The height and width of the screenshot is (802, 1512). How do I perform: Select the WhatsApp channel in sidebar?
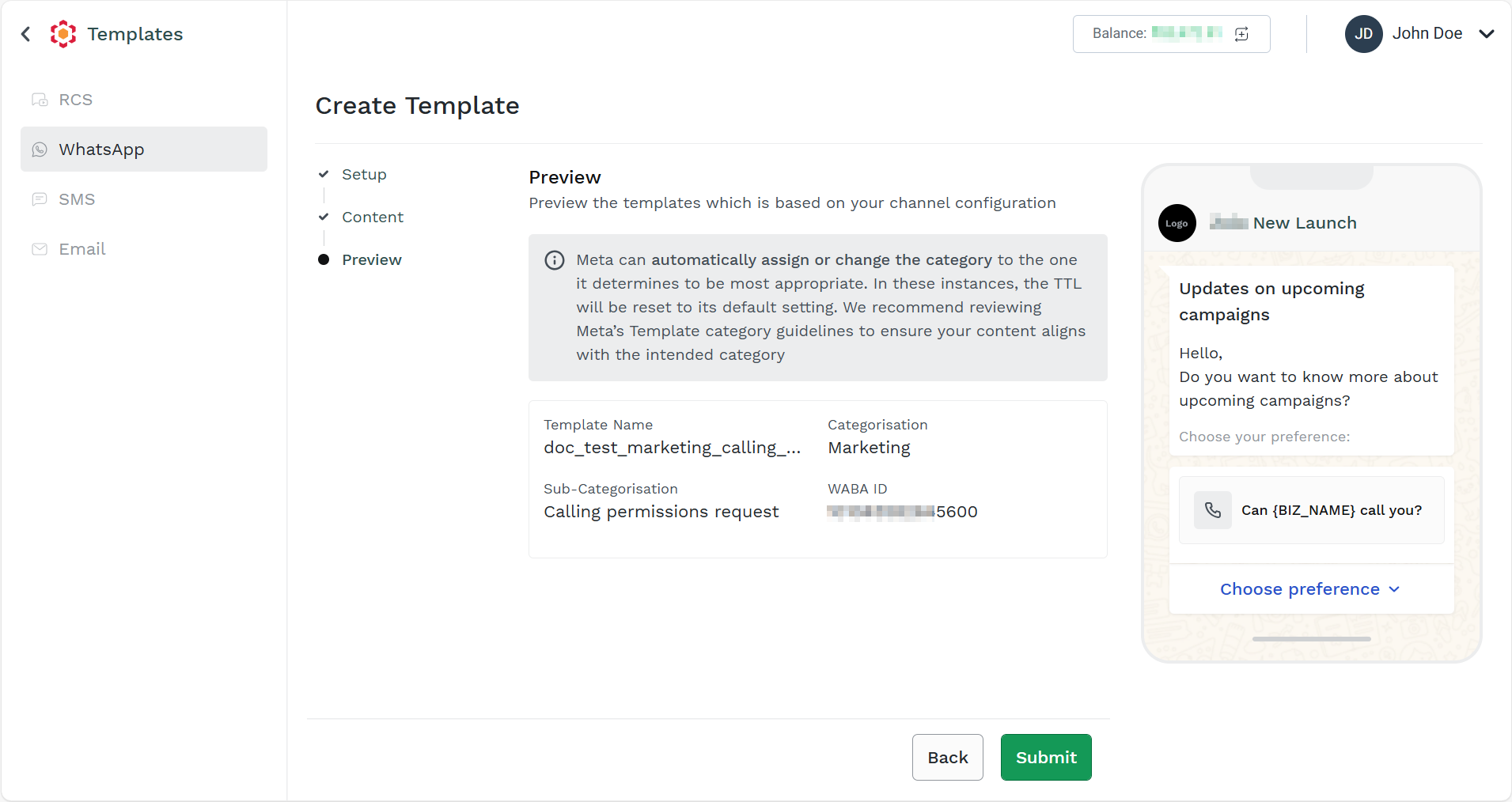click(144, 149)
